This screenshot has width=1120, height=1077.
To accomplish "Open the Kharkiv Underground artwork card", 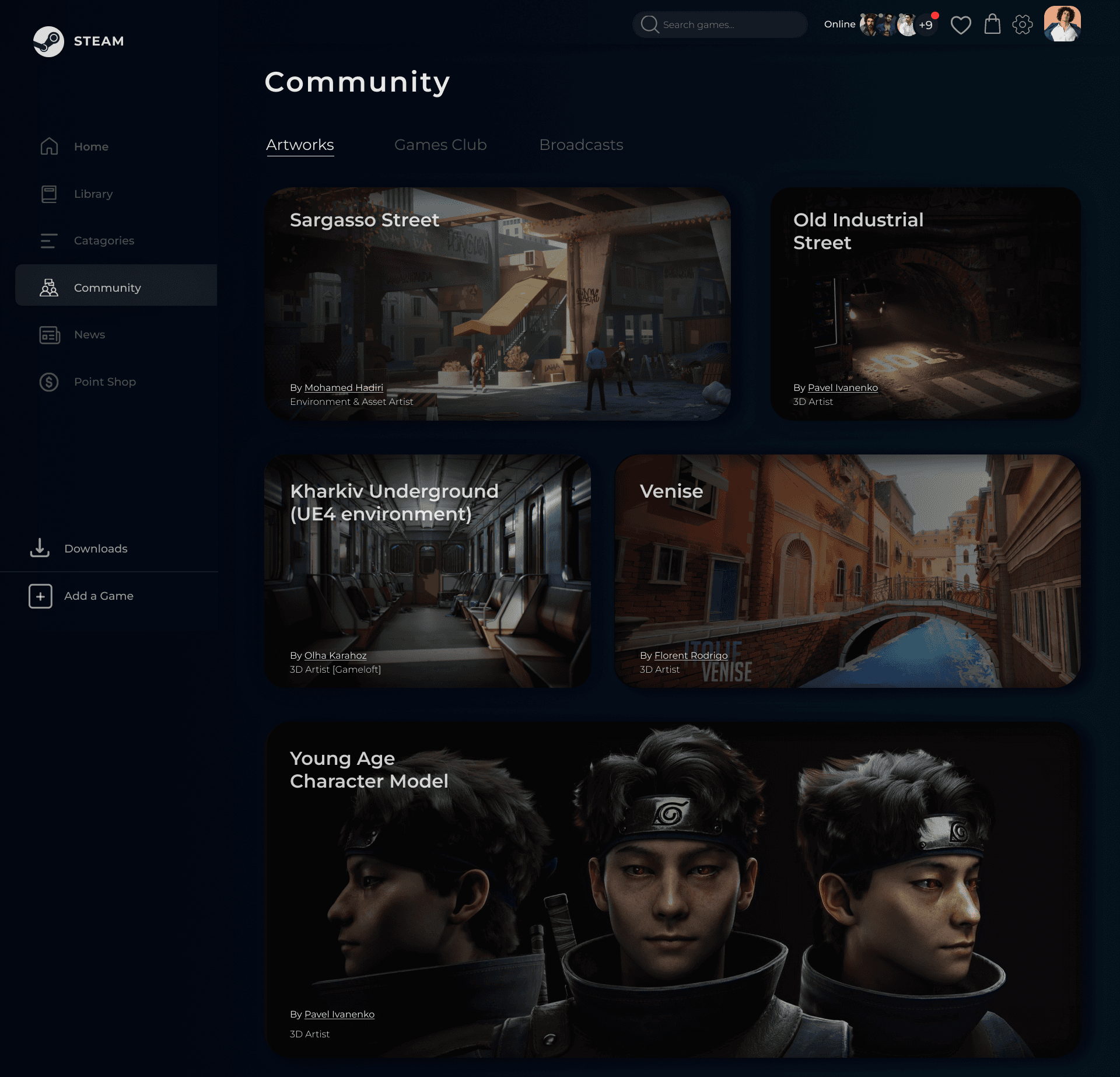I will 428,571.
